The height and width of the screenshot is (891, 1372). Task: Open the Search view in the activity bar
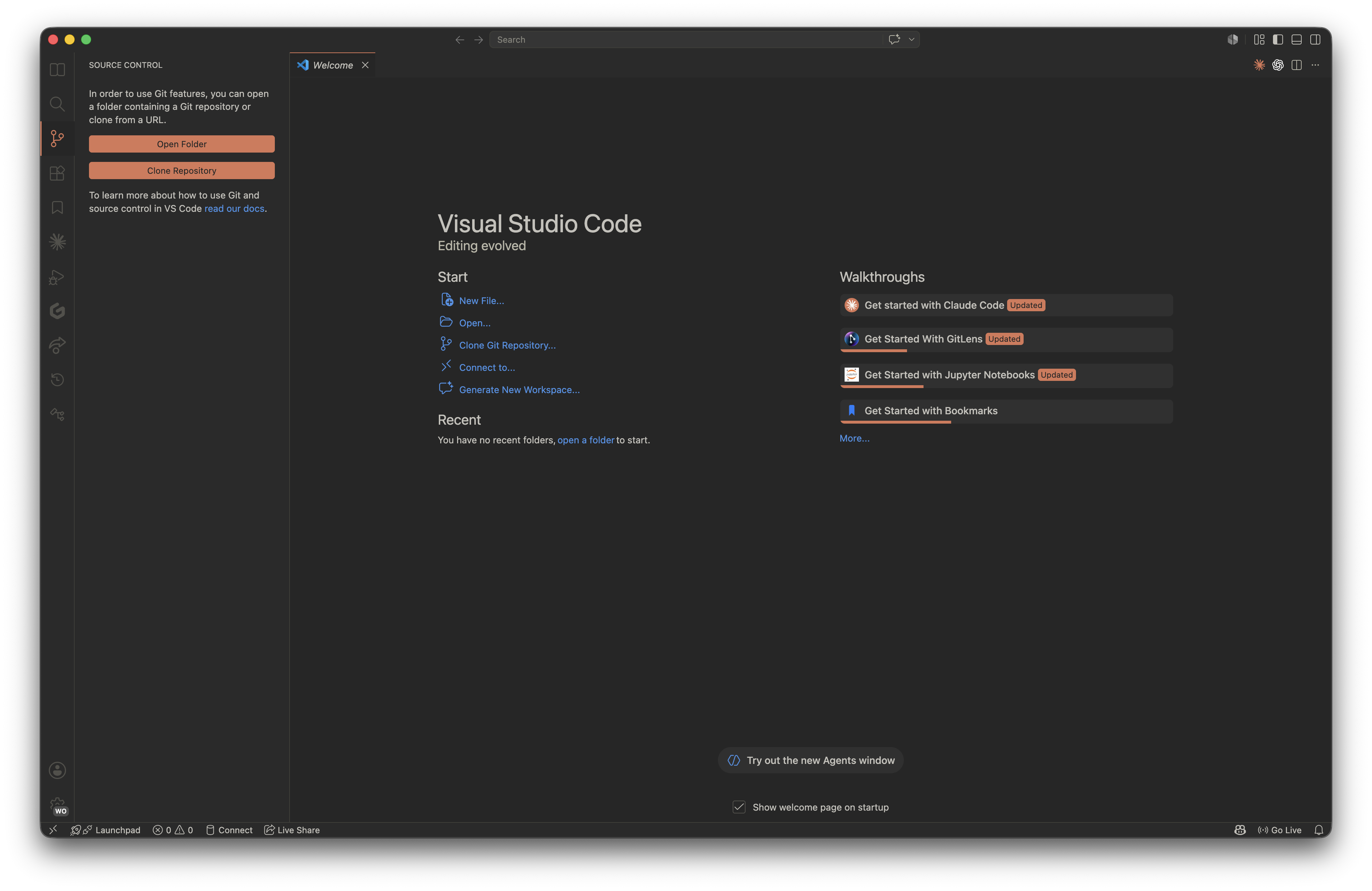pyautogui.click(x=57, y=104)
